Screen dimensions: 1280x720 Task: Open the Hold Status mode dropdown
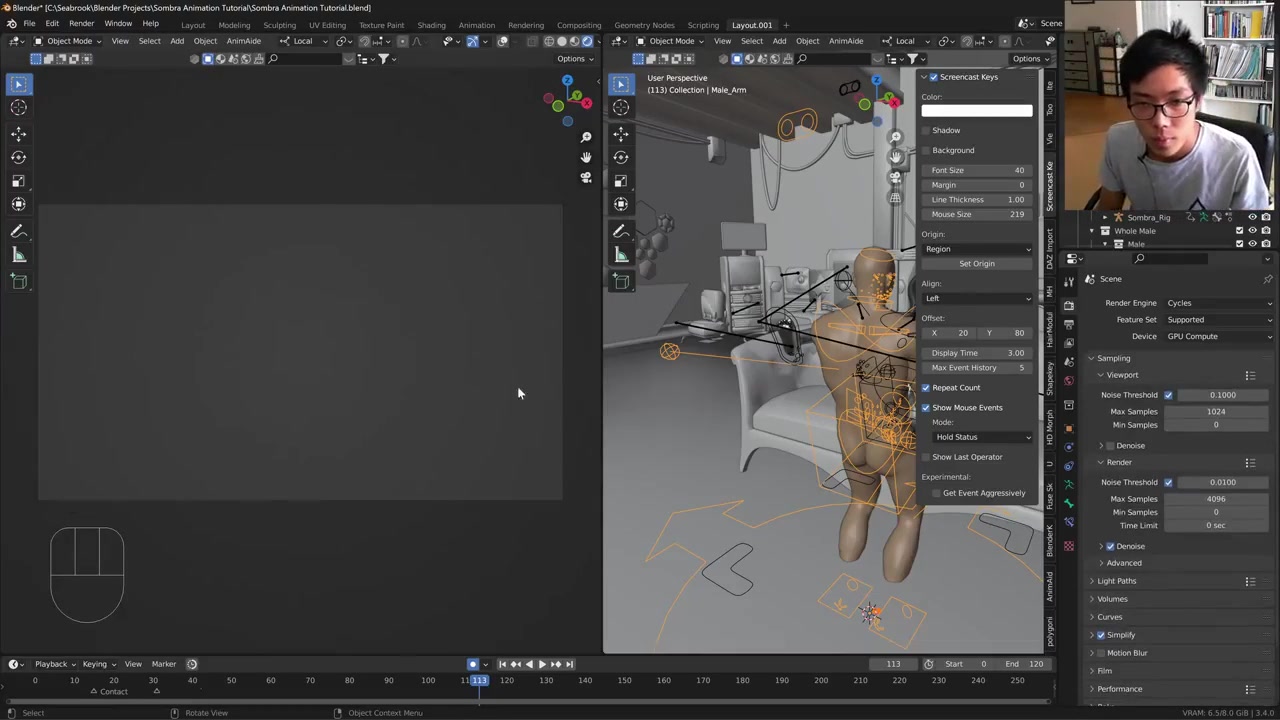[981, 437]
